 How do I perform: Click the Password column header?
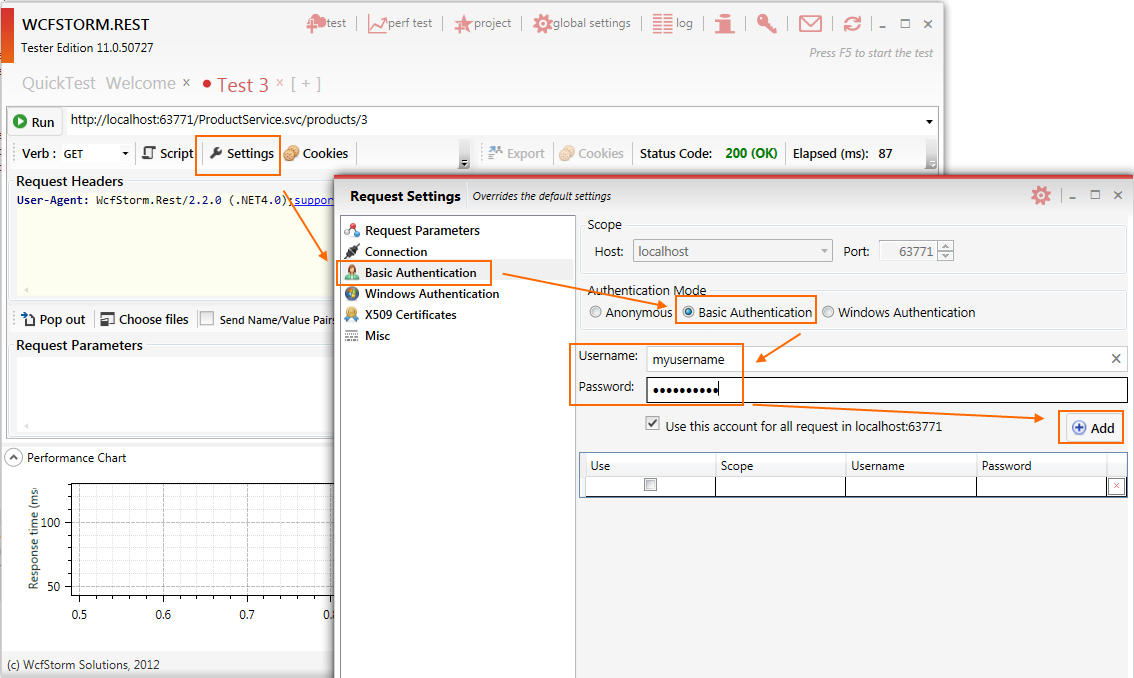(x=1041, y=465)
